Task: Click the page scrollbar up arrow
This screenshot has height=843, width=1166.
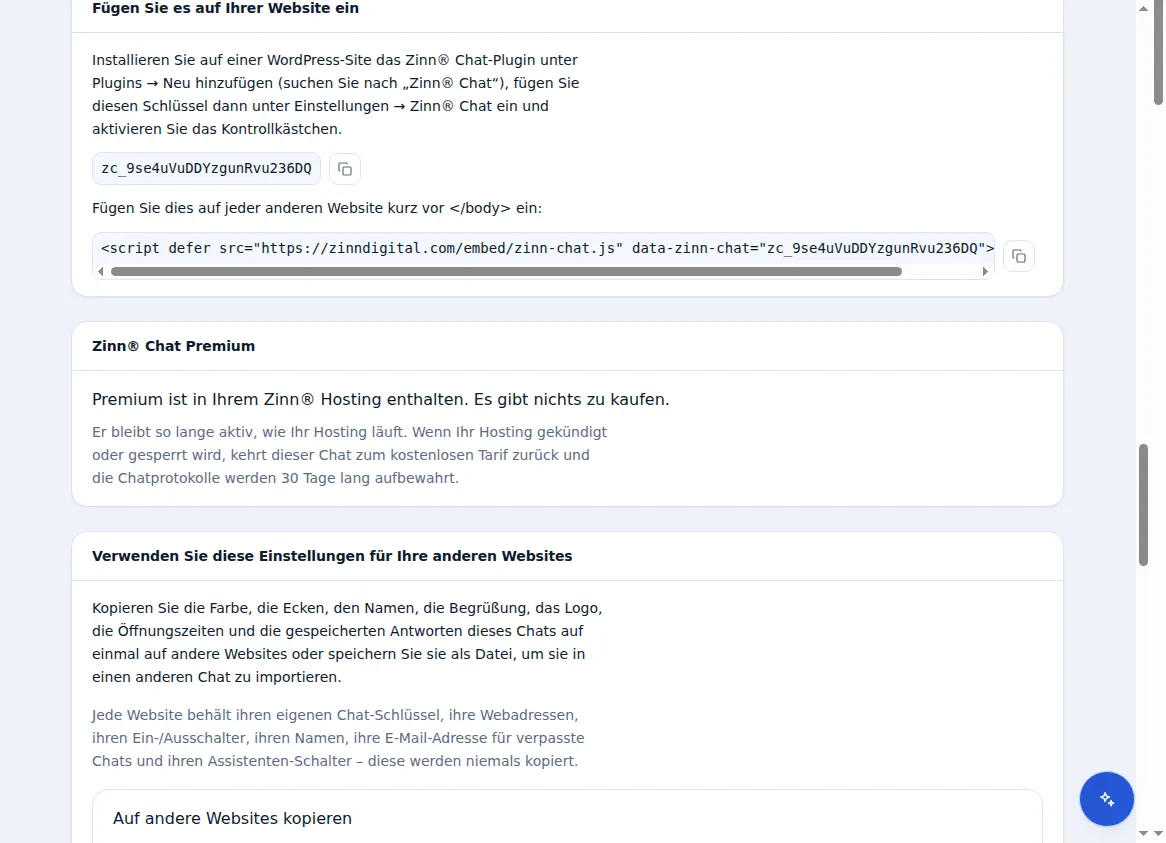Action: (1143, 8)
